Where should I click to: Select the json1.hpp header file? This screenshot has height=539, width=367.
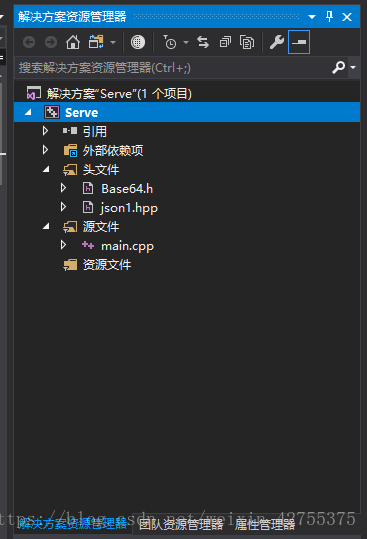tap(129, 208)
